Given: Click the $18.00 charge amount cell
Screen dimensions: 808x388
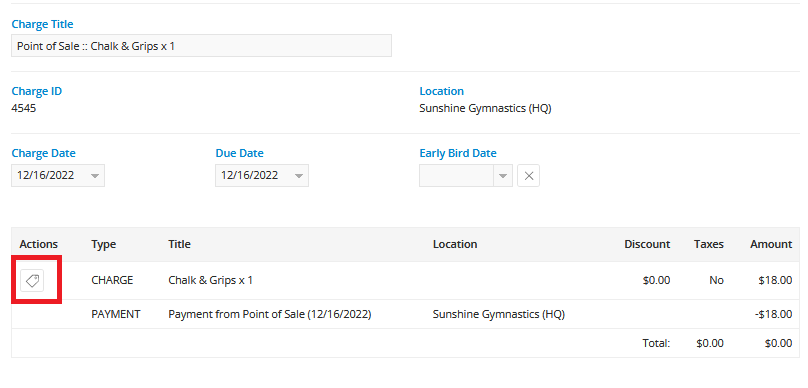Looking at the screenshot, I should pos(776,280).
